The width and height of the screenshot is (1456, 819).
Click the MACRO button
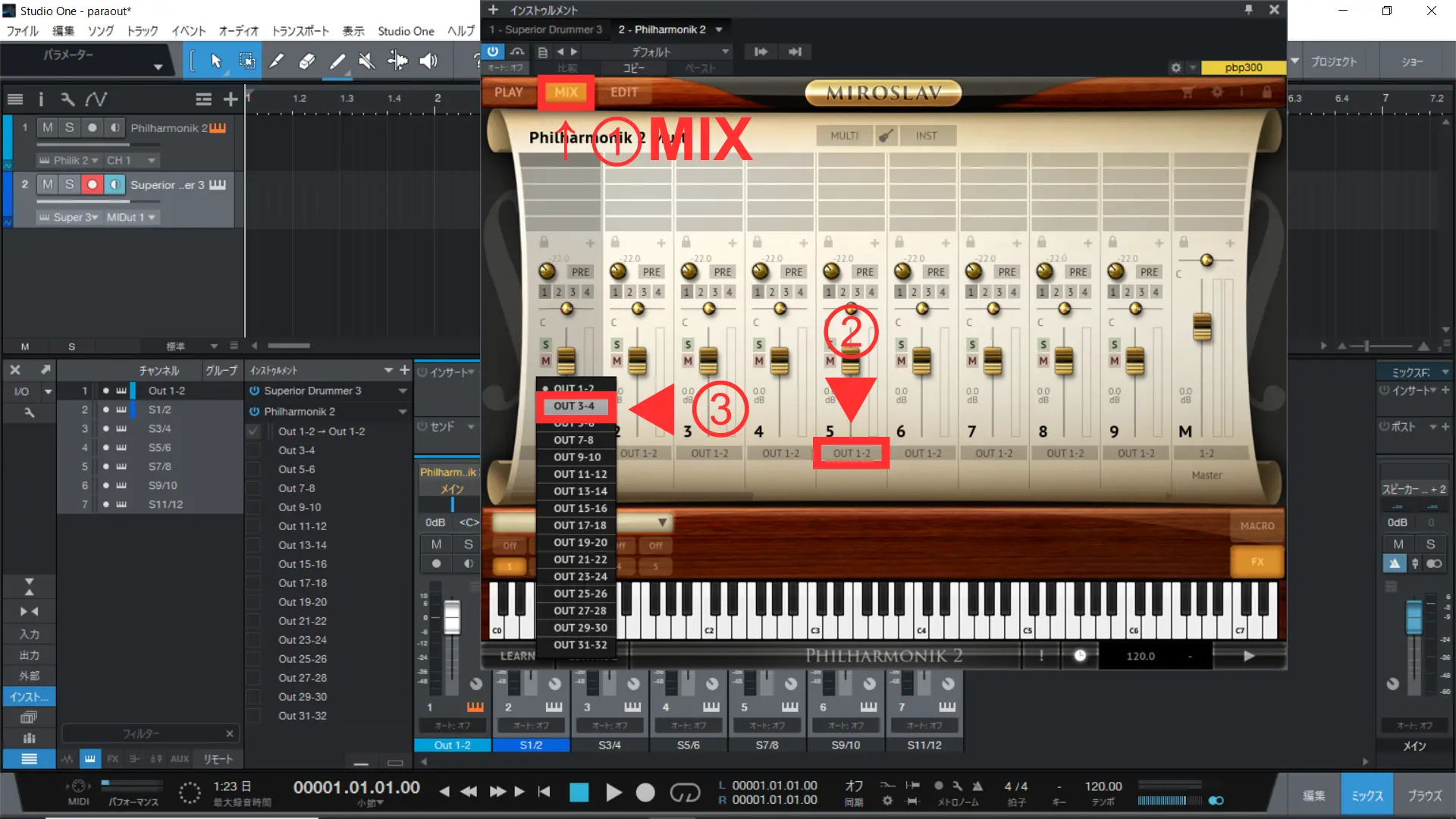pyautogui.click(x=1257, y=526)
